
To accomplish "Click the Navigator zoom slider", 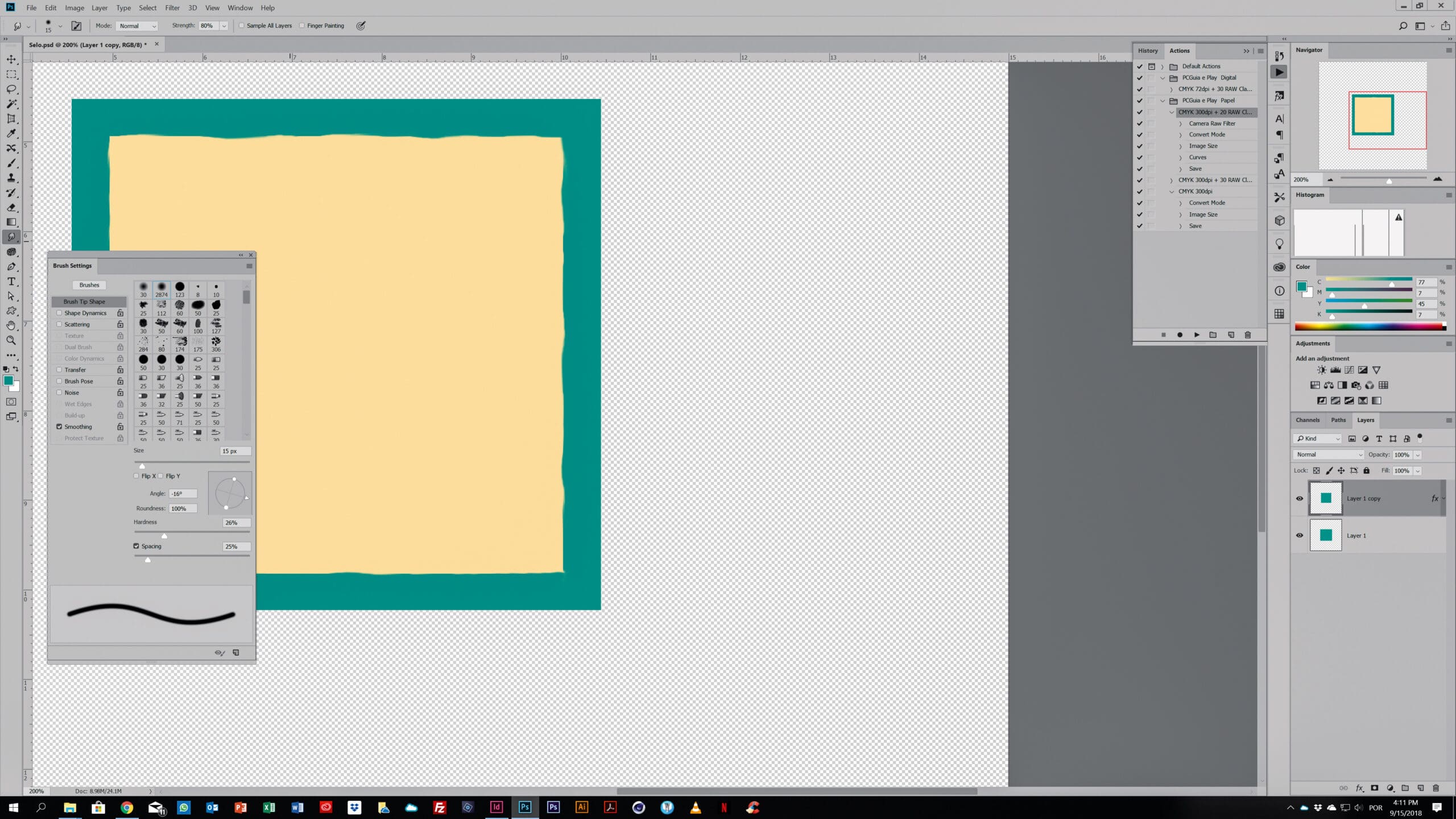I will tap(1389, 181).
